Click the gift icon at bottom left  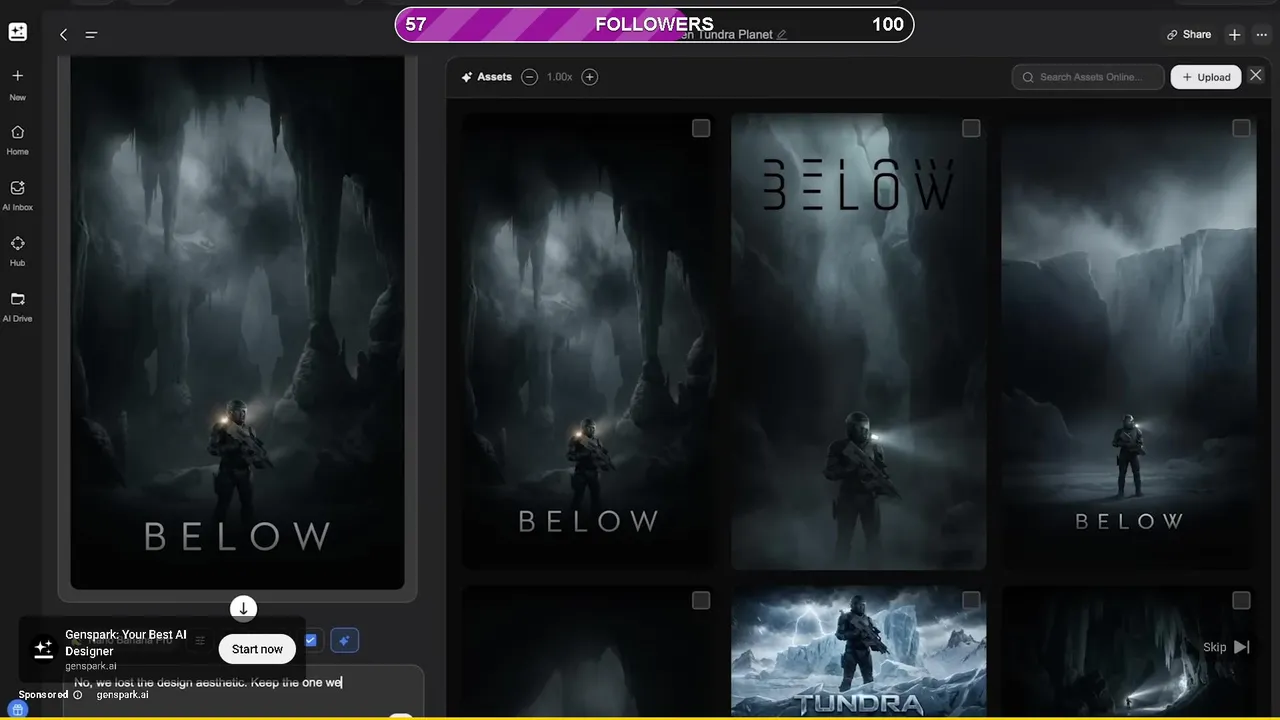(x=17, y=710)
